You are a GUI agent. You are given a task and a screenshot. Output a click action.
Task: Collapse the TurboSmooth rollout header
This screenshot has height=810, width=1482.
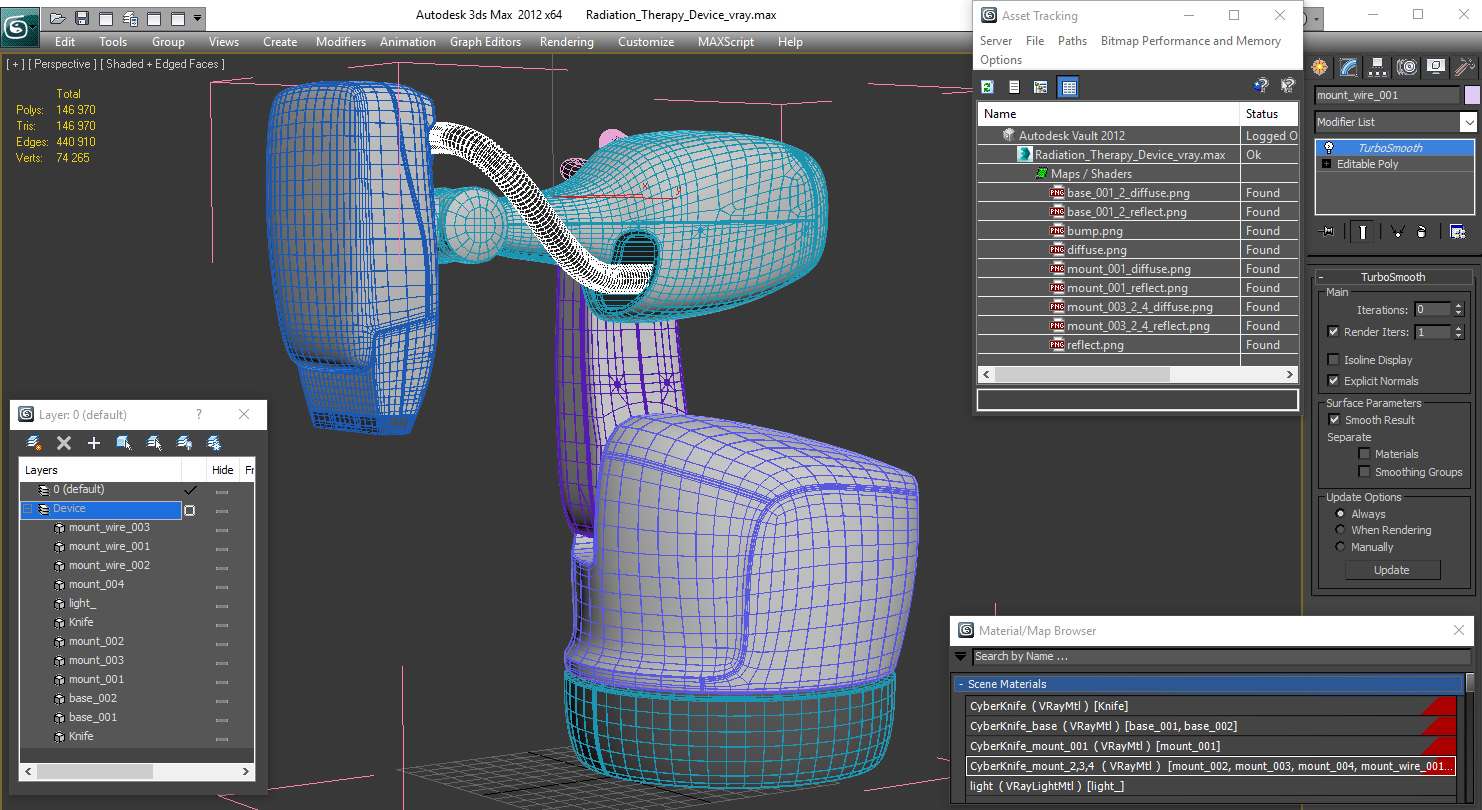[x=1393, y=277]
